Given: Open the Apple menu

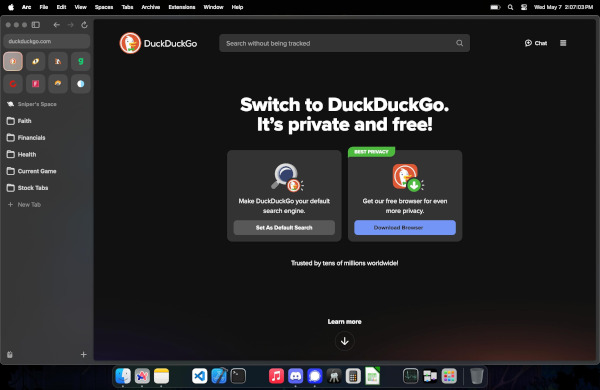Looking at the screenshot, I should 11,7.
